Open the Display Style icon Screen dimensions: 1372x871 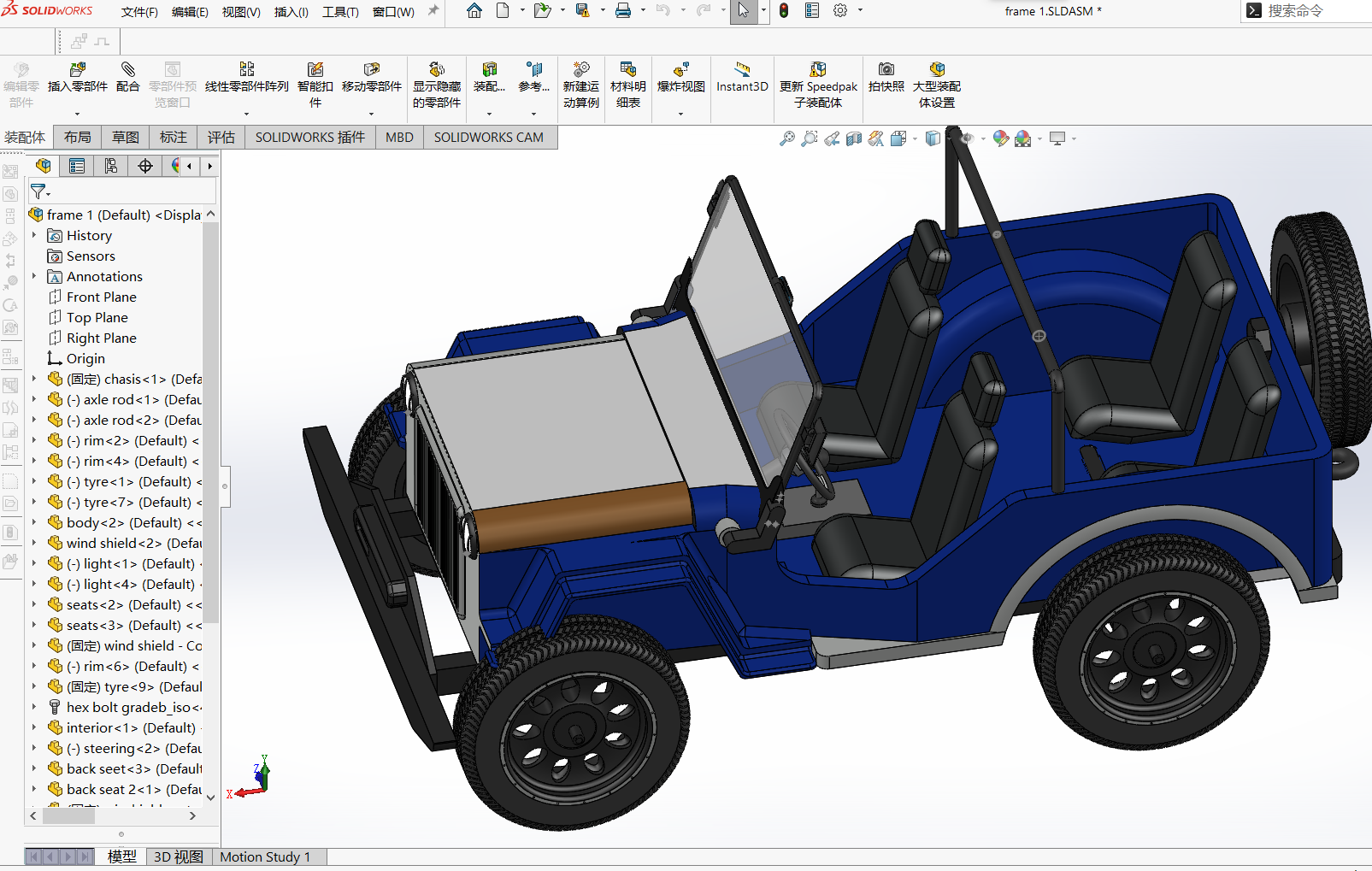pos(933,138)
